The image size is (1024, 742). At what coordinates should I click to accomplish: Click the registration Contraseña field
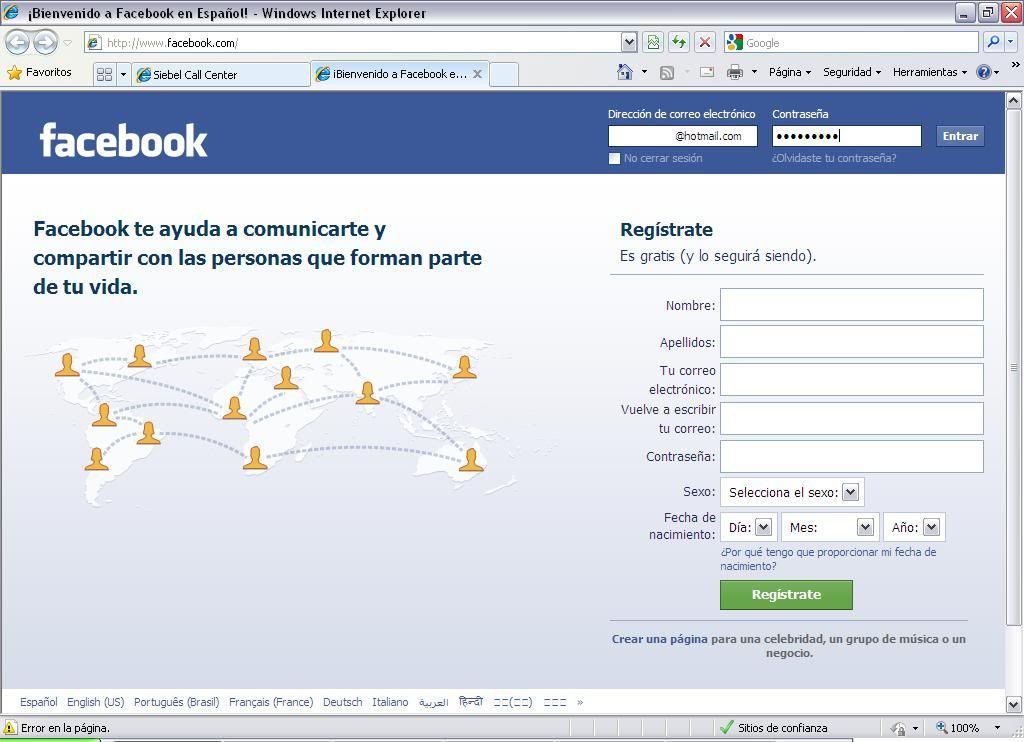[852, 456]
